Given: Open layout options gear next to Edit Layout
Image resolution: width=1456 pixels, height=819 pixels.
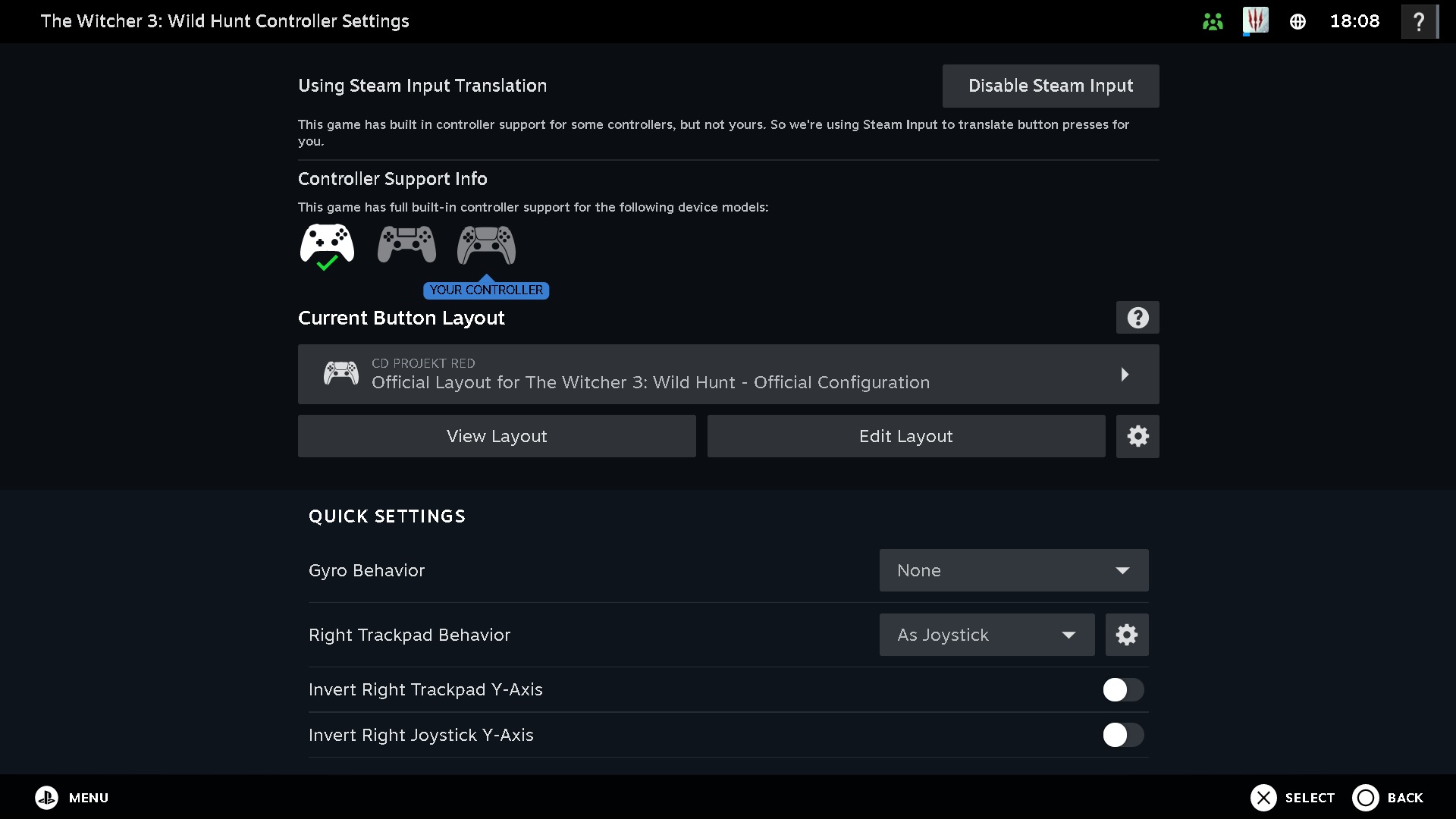Looking at the screenshot, I should (x=1137, y=436).
